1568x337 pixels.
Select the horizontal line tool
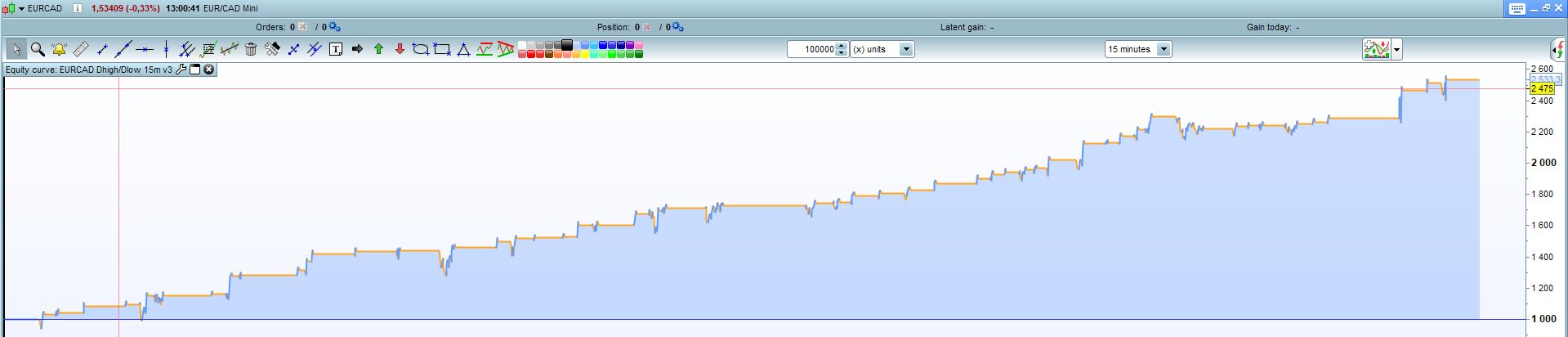145,49
